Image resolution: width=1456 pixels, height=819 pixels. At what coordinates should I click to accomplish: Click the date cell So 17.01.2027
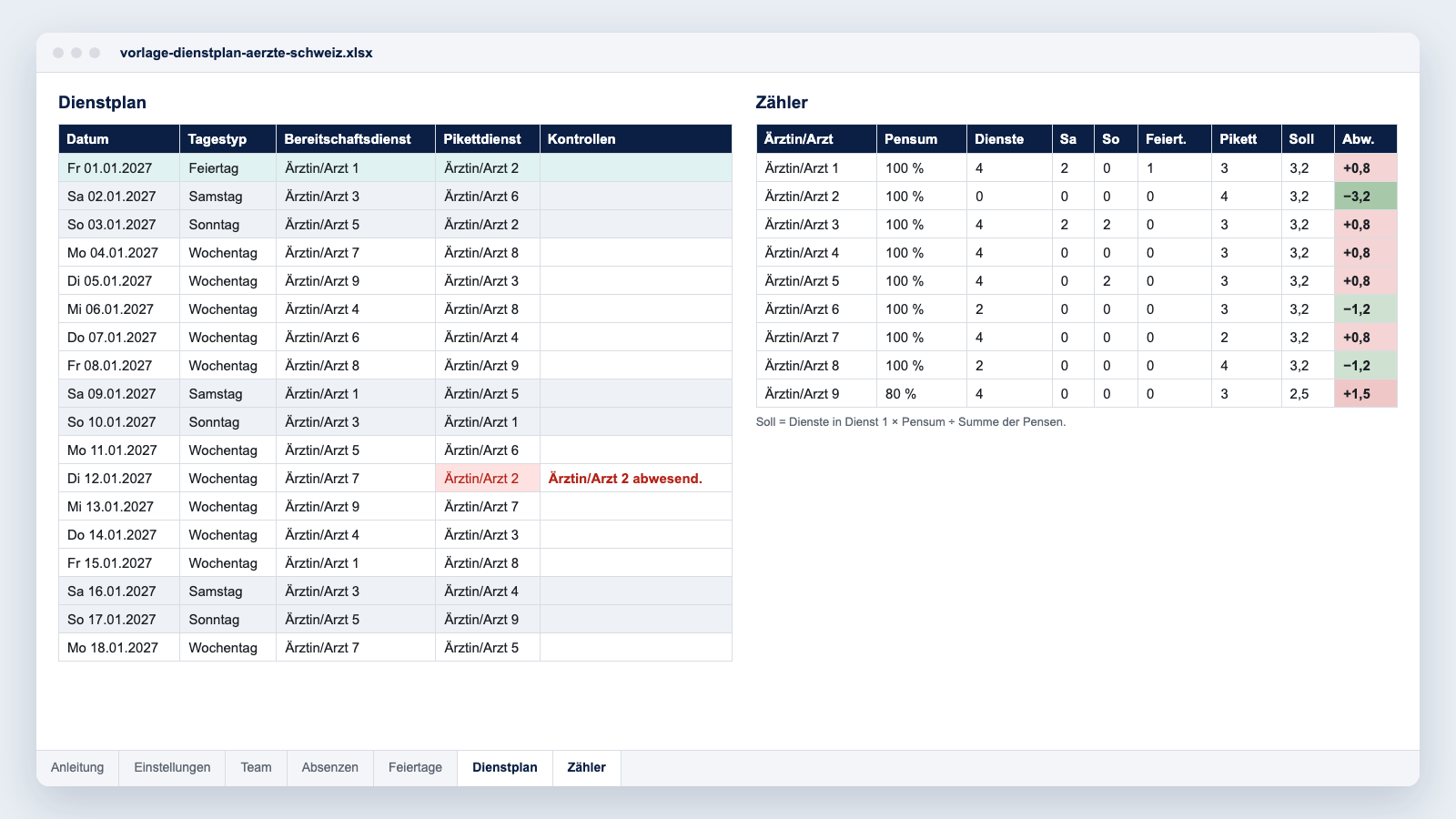pyautogui.click(x=119, y=619)
